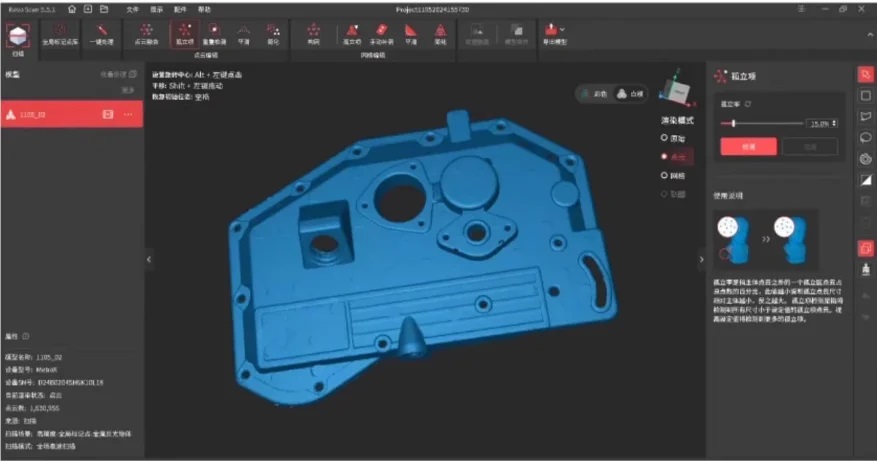Select 网格 render mode radio button
The height and width of the screenshot is (461, 877).
663,175
